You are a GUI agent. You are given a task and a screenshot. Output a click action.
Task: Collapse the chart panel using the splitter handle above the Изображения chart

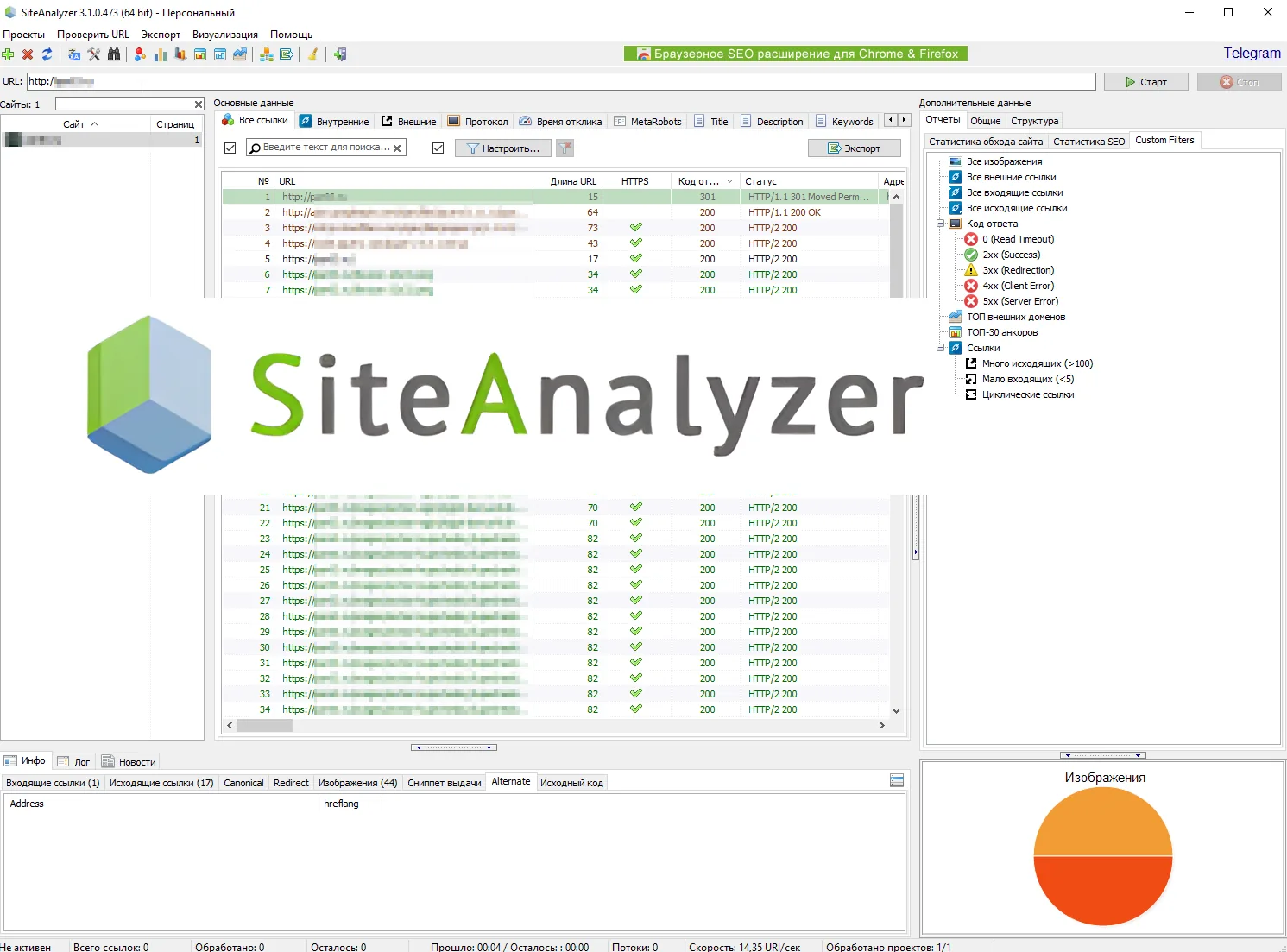tap(1102, 755)
